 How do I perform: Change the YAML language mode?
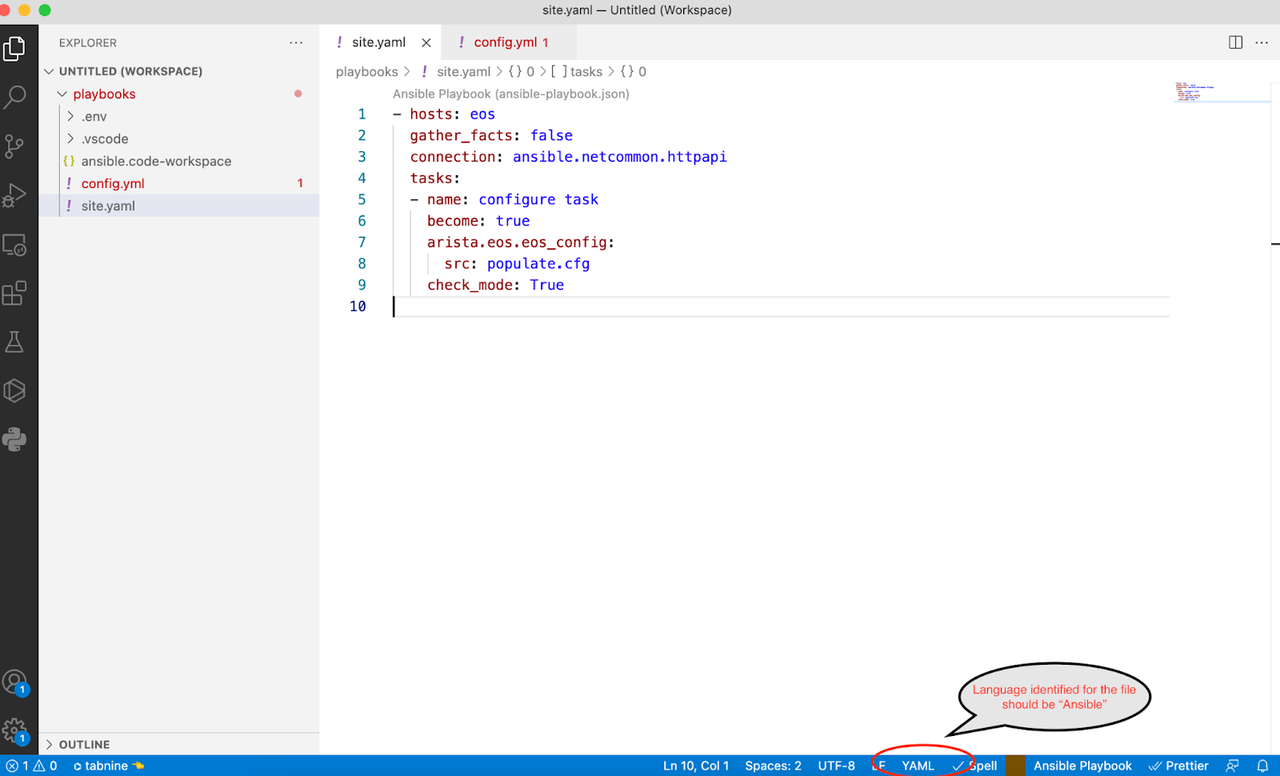click(x=917, y=765)
